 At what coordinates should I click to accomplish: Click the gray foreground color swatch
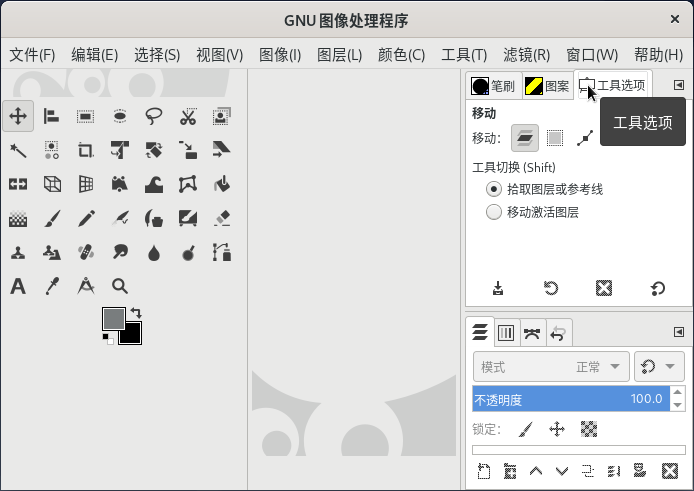coord(112,317)
